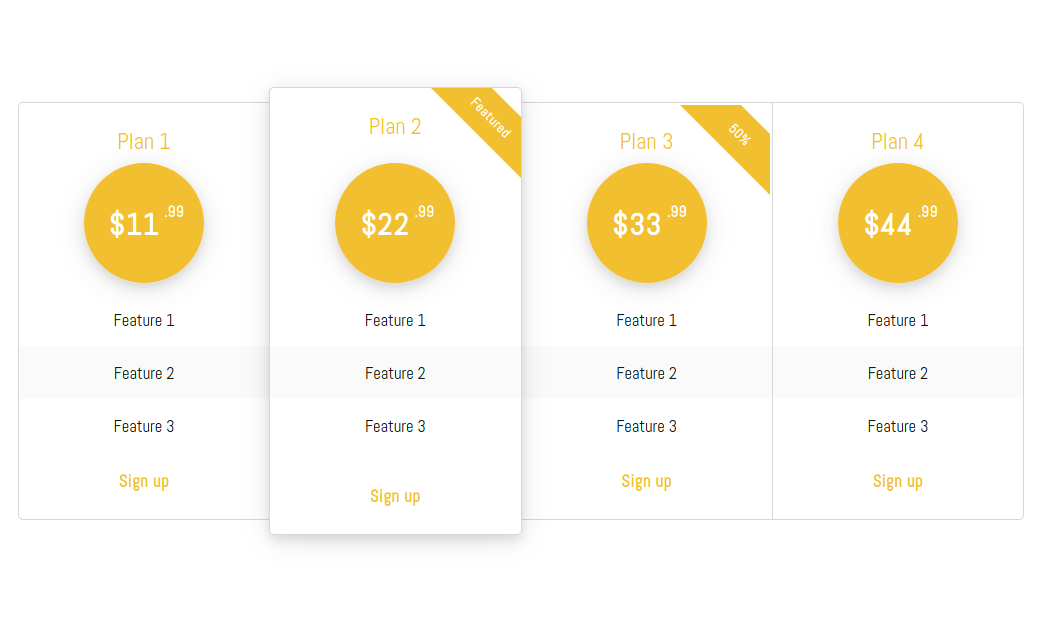Select the Plan 1 heading
Viewport: 1043px width, 623px height.
click(x=144, y=142)
